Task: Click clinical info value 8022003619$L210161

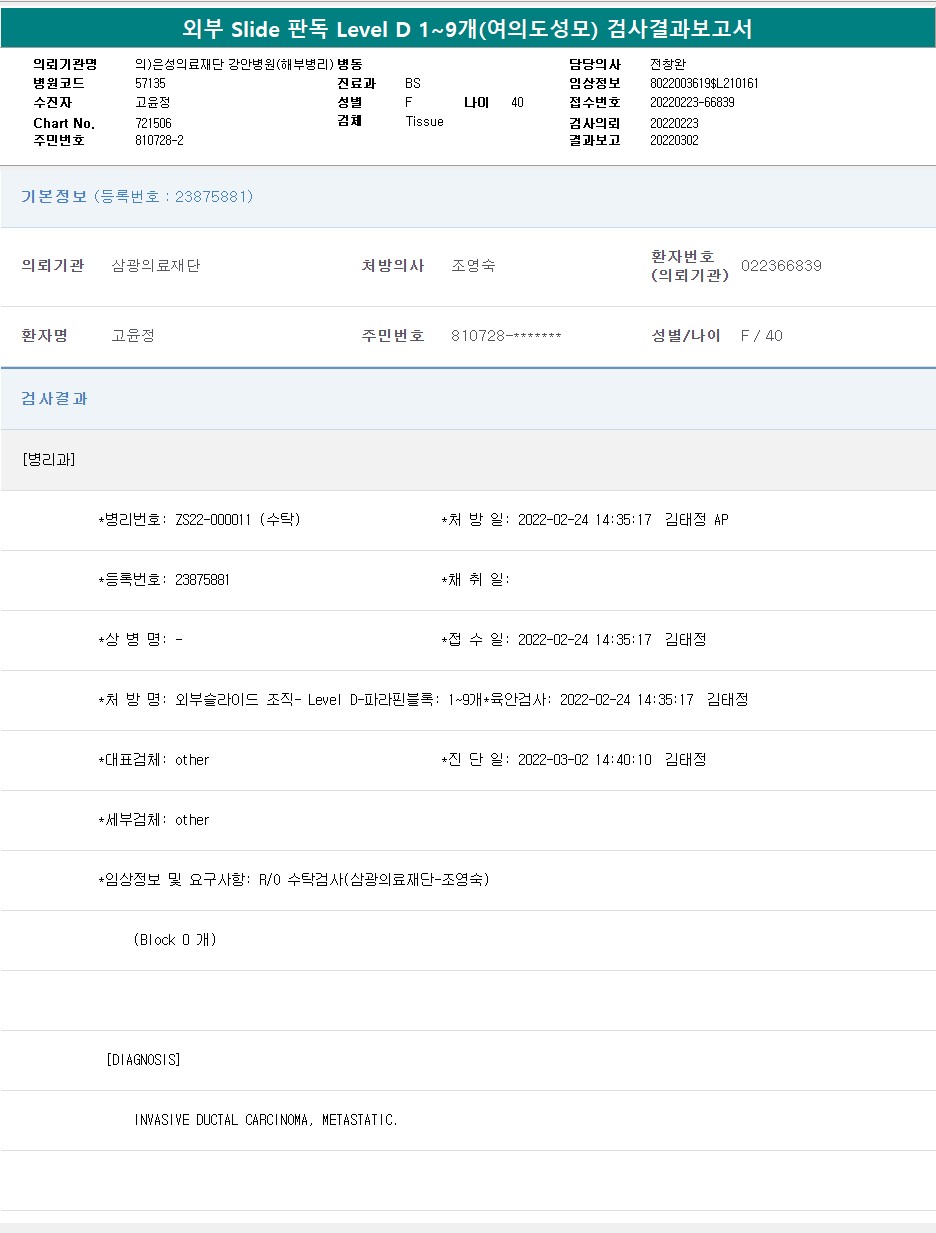Action: [703, 83]
